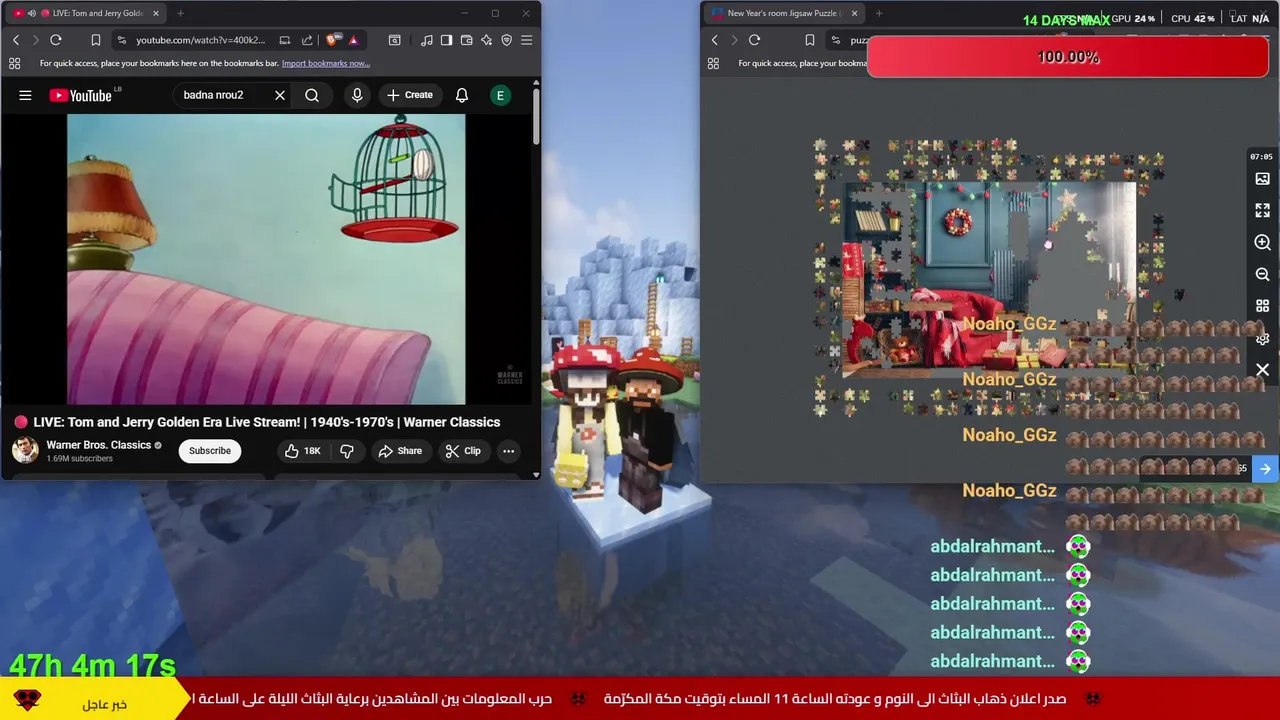Subscribe to Warner Bros. Classics
The image size is (1280, 720).
coord(210,451)
